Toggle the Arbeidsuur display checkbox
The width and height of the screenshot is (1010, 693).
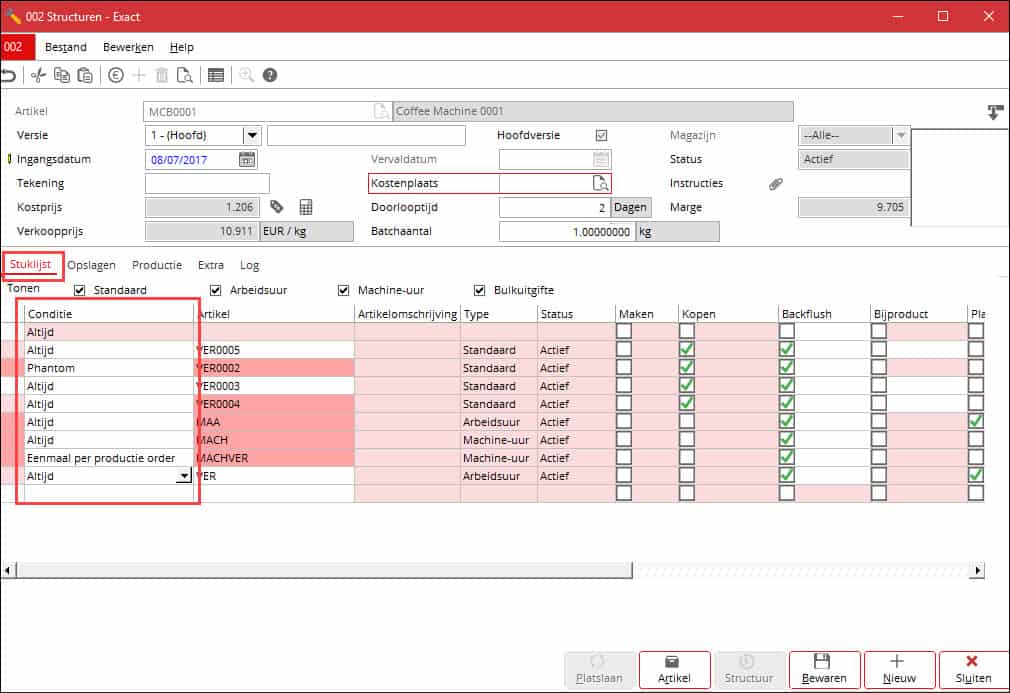coord(216,290)
